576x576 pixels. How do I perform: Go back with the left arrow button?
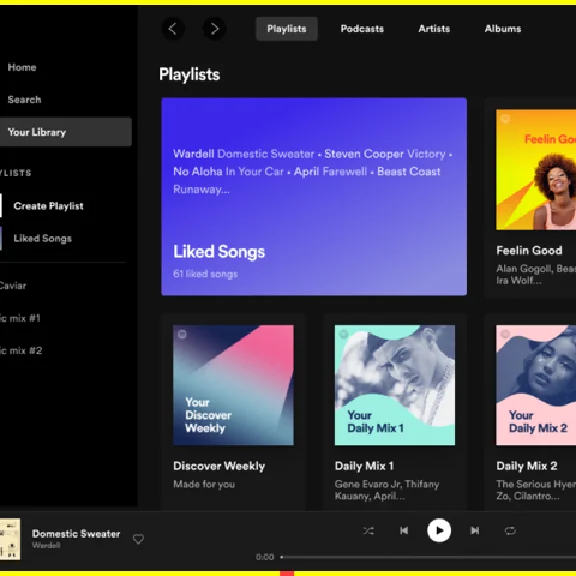pyautogui.click(x=173, y=29)
